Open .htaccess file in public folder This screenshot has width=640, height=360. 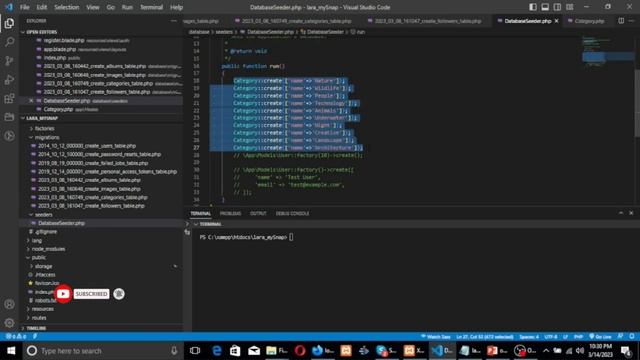point(45,275)
